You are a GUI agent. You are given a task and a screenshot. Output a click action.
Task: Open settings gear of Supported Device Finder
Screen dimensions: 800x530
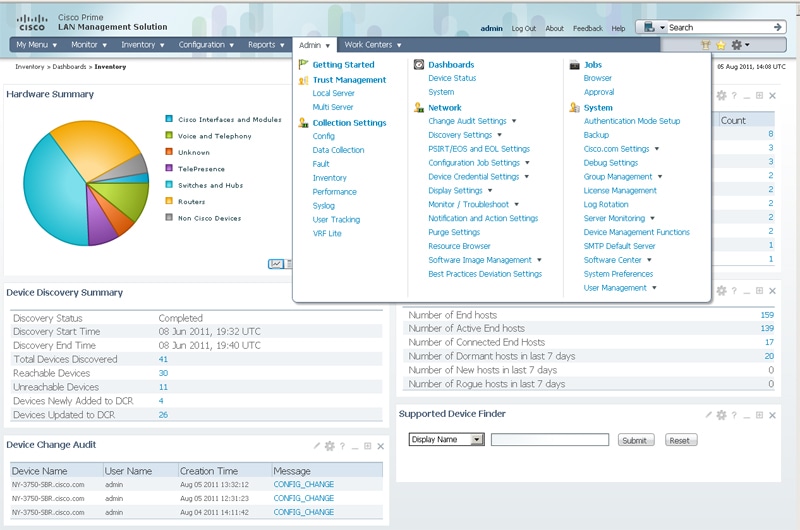click(721, 415)
